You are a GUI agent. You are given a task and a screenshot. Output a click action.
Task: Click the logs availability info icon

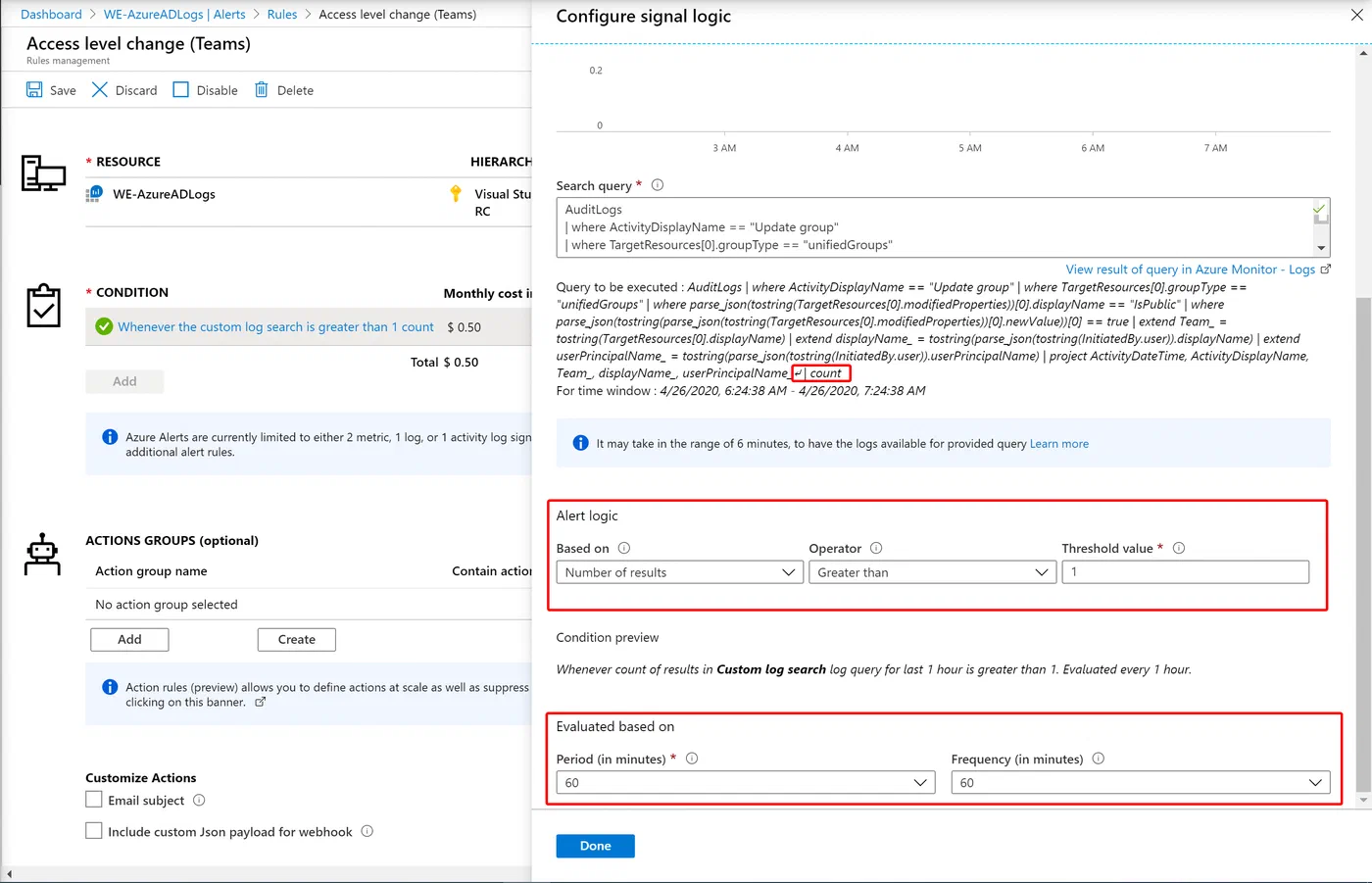point(580,443)
